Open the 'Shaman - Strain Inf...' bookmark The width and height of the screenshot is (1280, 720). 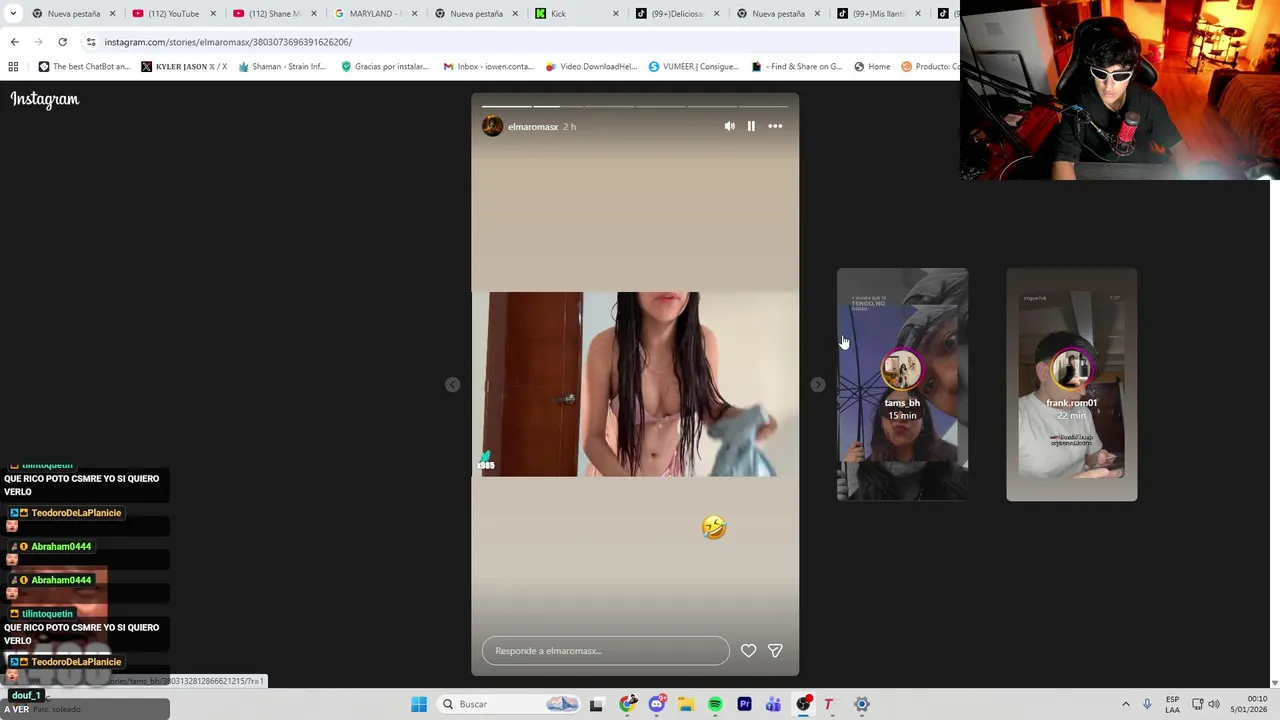click(x=282, y=67)
